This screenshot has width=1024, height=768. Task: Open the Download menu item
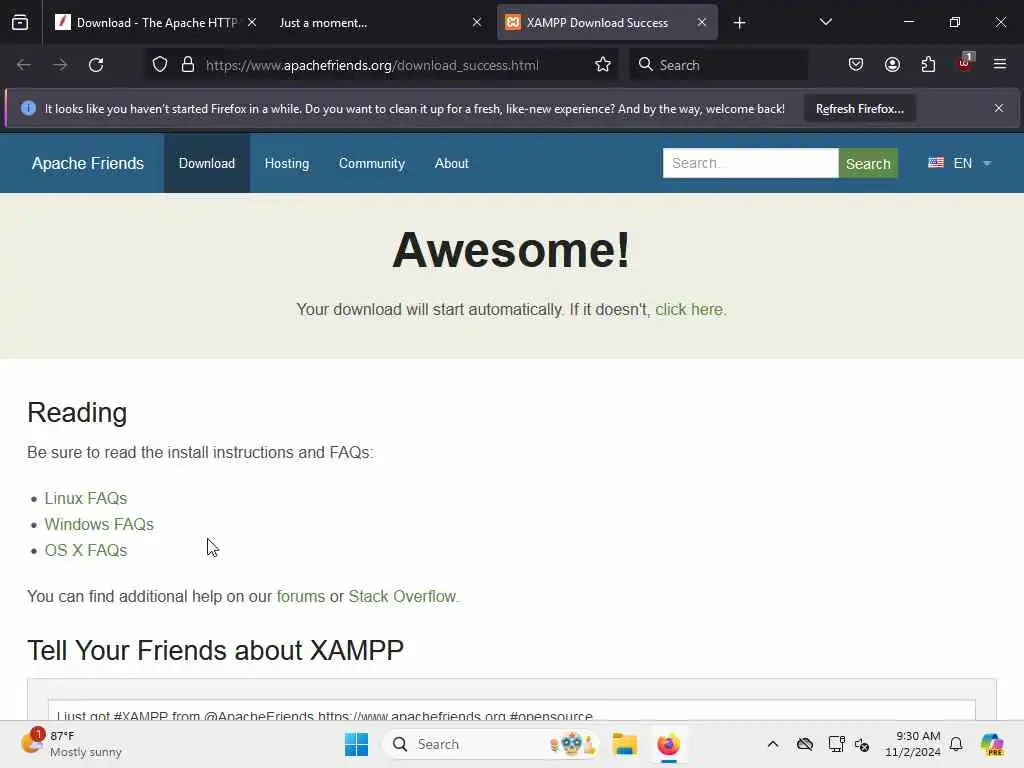tap(206, 163)
